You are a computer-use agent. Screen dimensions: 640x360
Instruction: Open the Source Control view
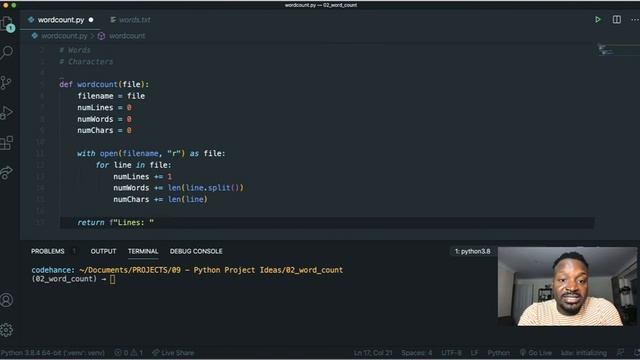pyautogui.click(x=6, y=82)
